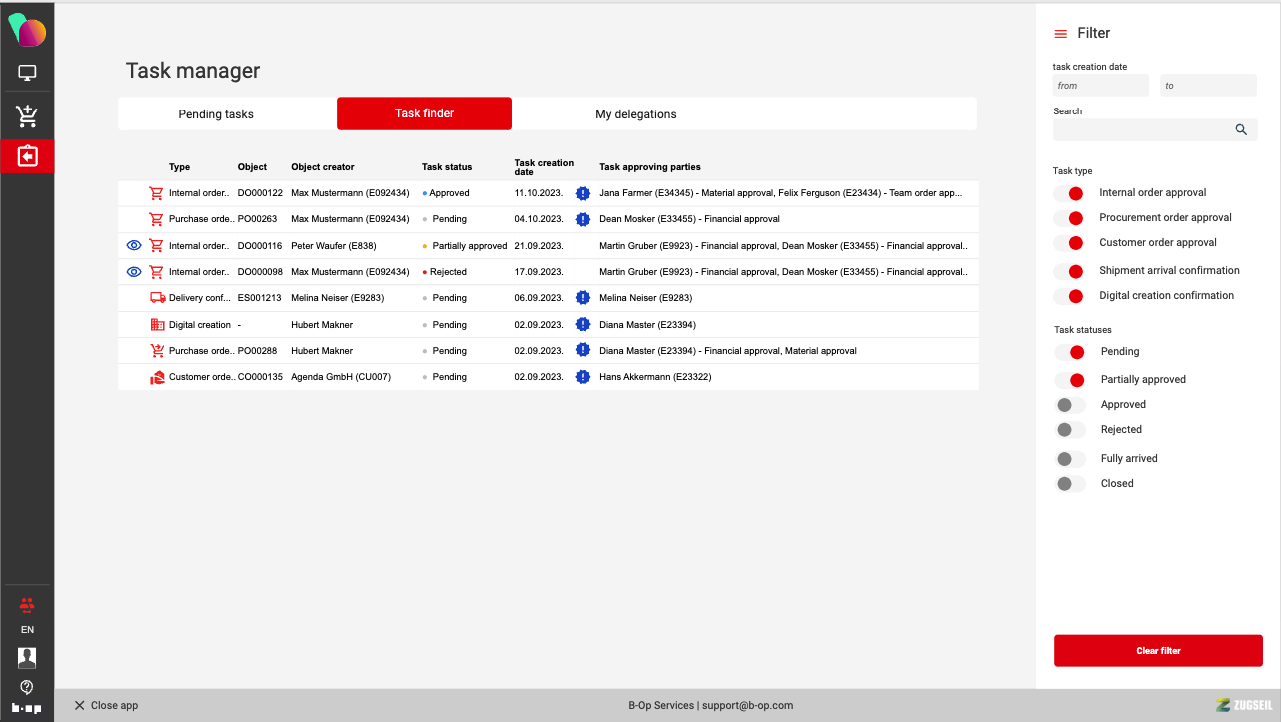Switch language using the EN selector
Viewport: 1281px width, 722px height.
tap(27, 630)
